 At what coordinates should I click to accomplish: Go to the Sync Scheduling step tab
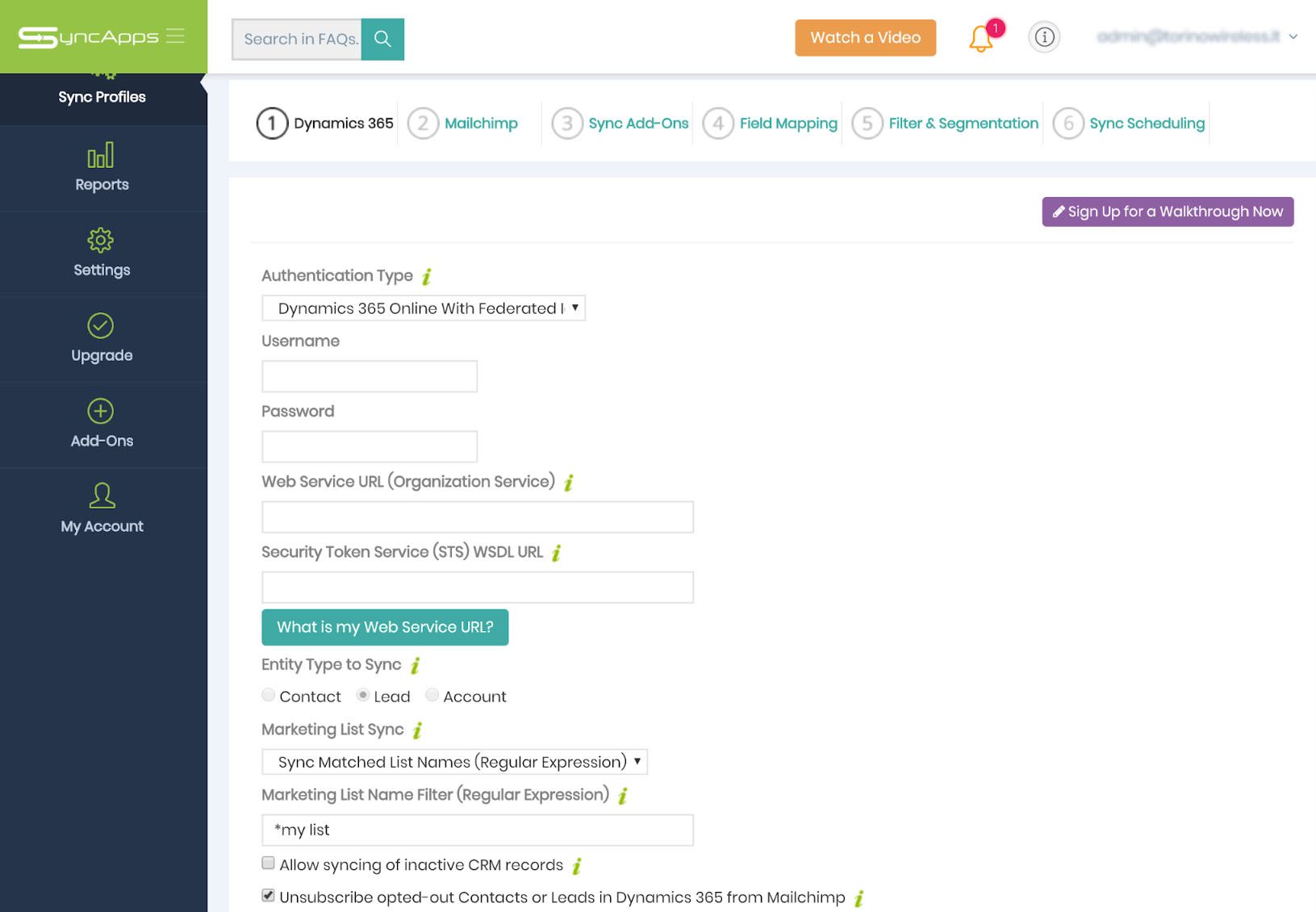[x=1147, y=123]
